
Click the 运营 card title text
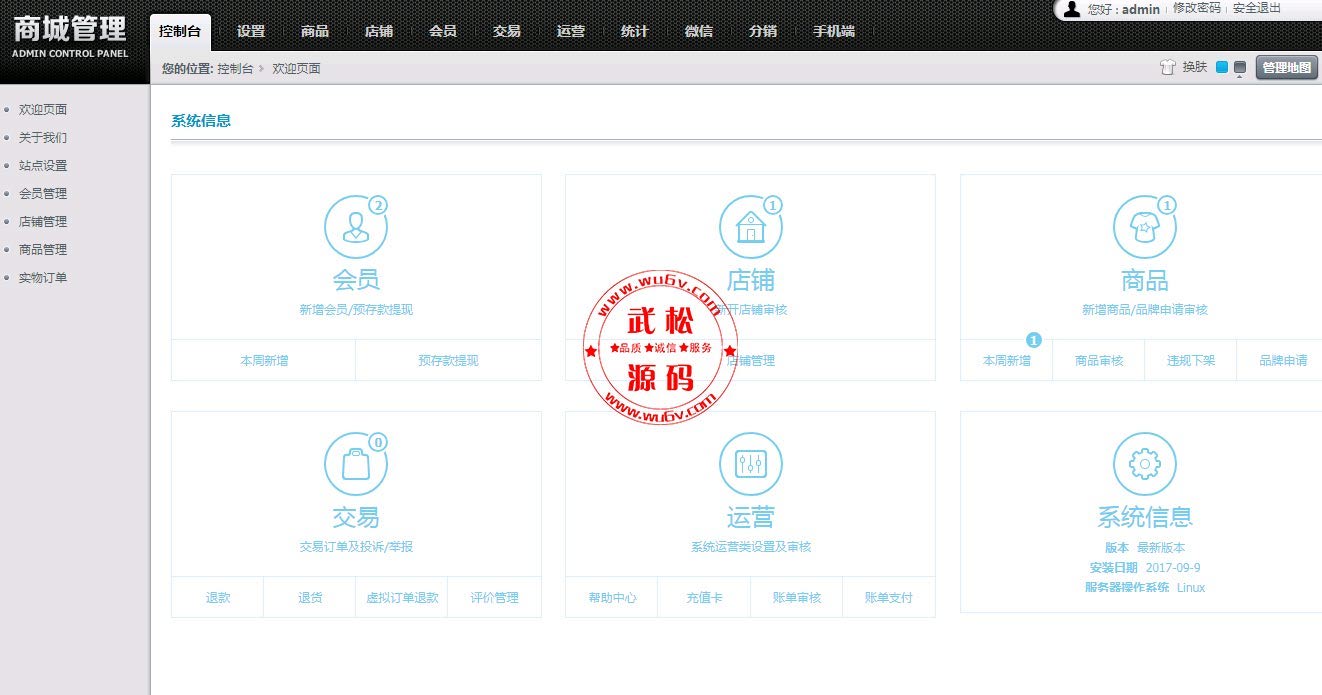[x=751, y=517]
